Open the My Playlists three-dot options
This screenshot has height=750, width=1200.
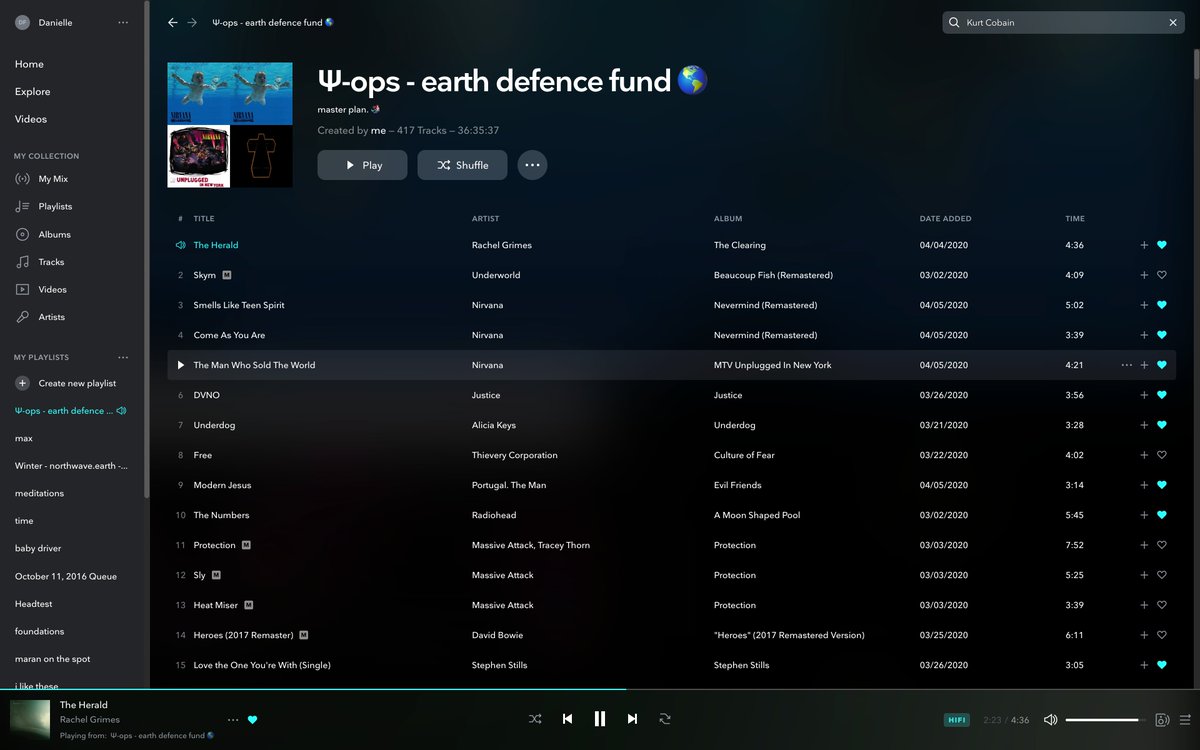[123, 357]
